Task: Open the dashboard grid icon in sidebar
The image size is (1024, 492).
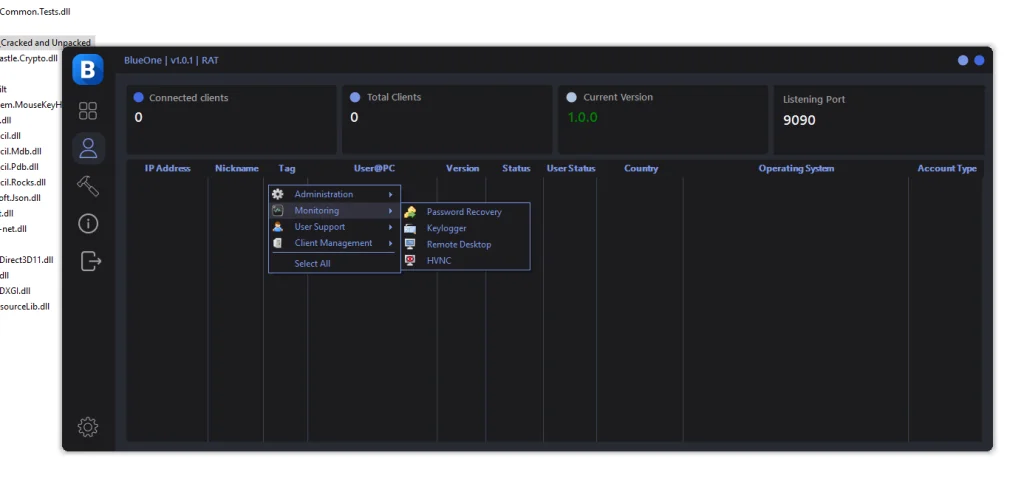Action: (x=88, y=111)
